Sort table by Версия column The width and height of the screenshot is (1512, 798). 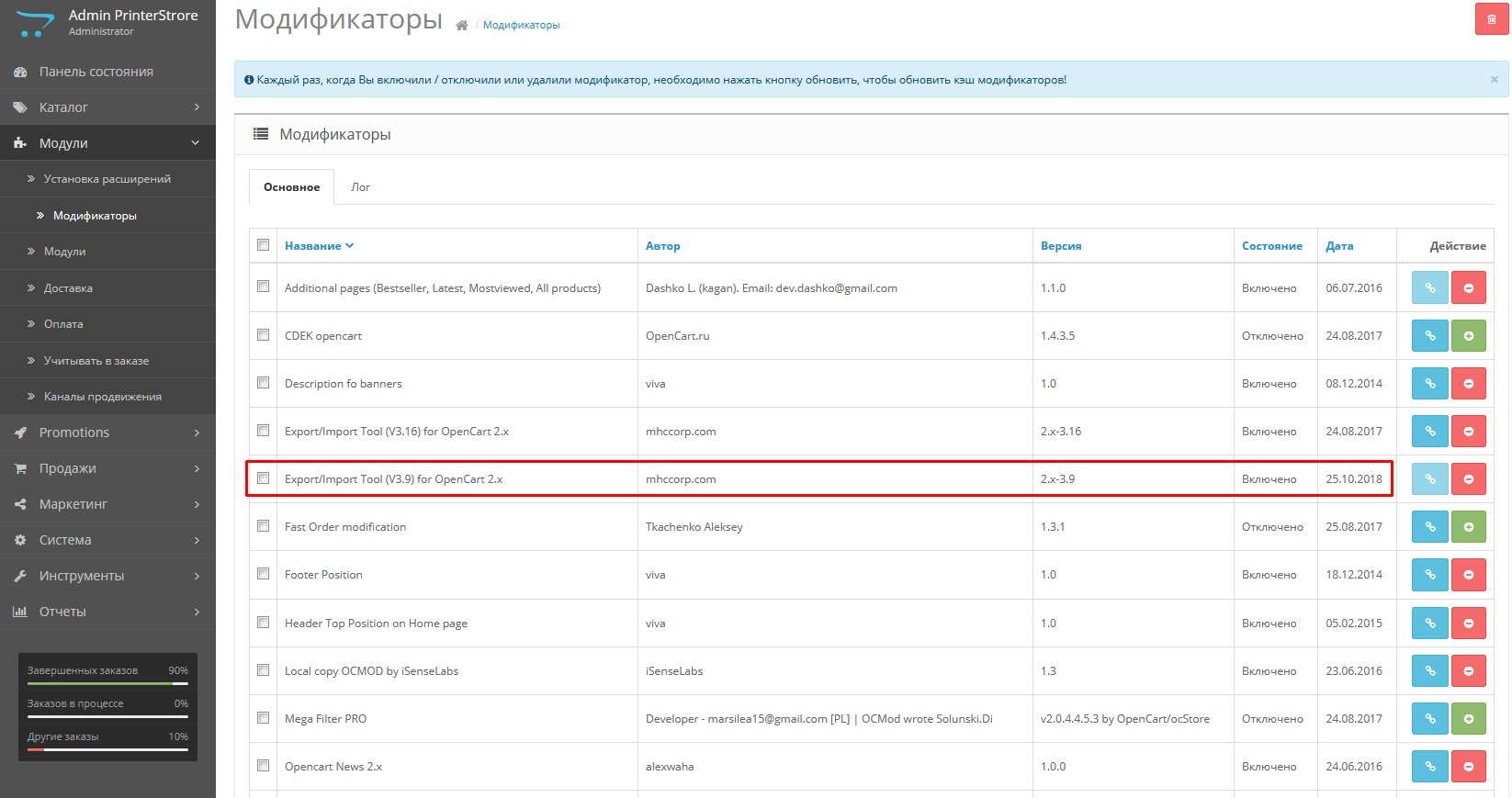(1061, 246)
